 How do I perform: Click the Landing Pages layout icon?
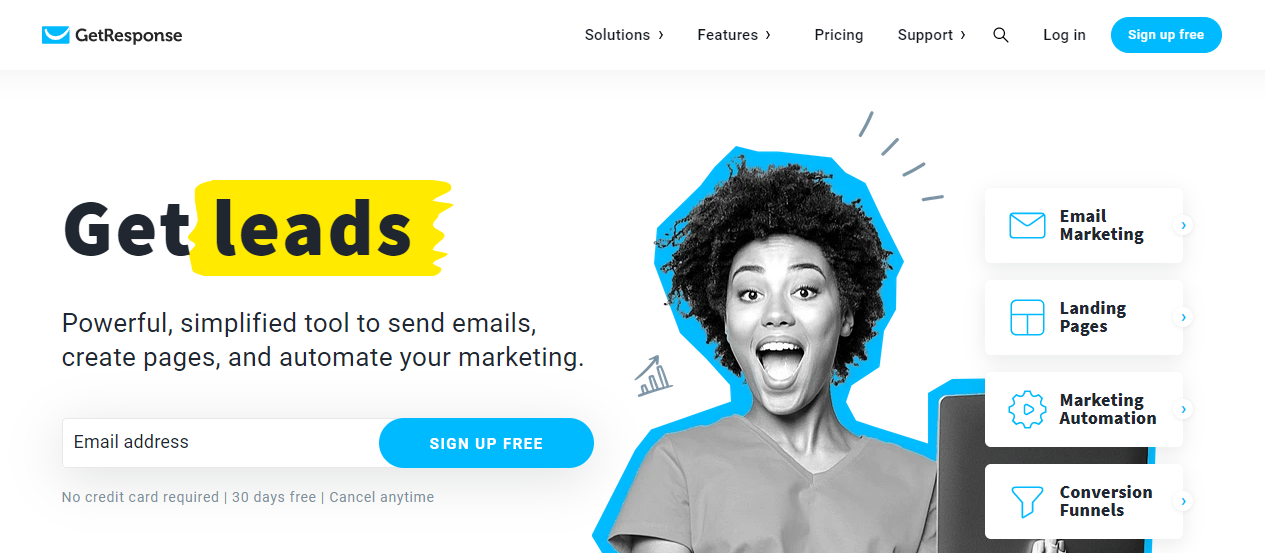1027,317
